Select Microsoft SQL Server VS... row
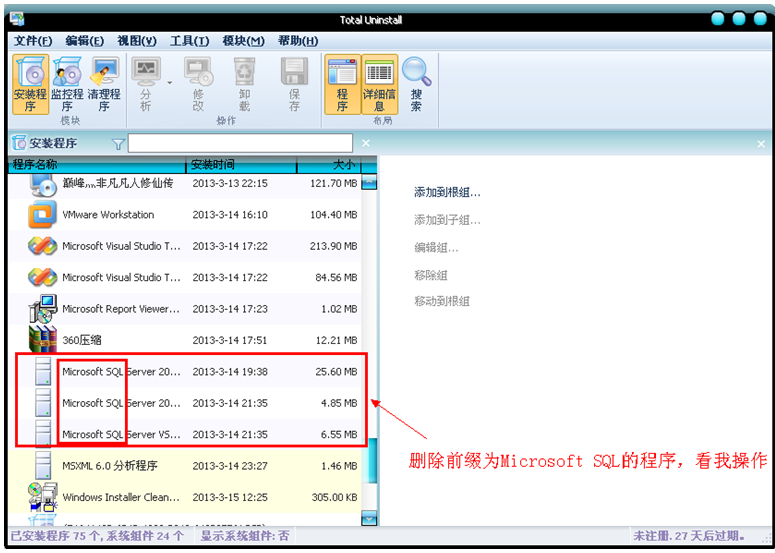 pyautogui.click(x=185, y=434)
